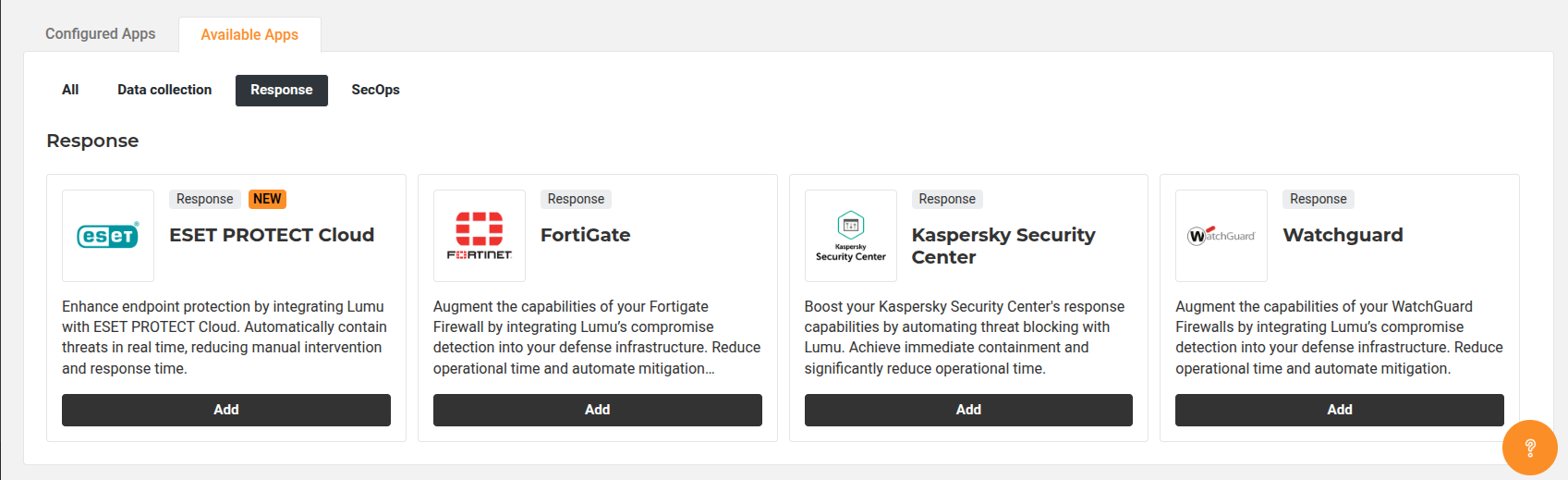
Task: Open the Watchguard title
Action: coord(1343,235)
